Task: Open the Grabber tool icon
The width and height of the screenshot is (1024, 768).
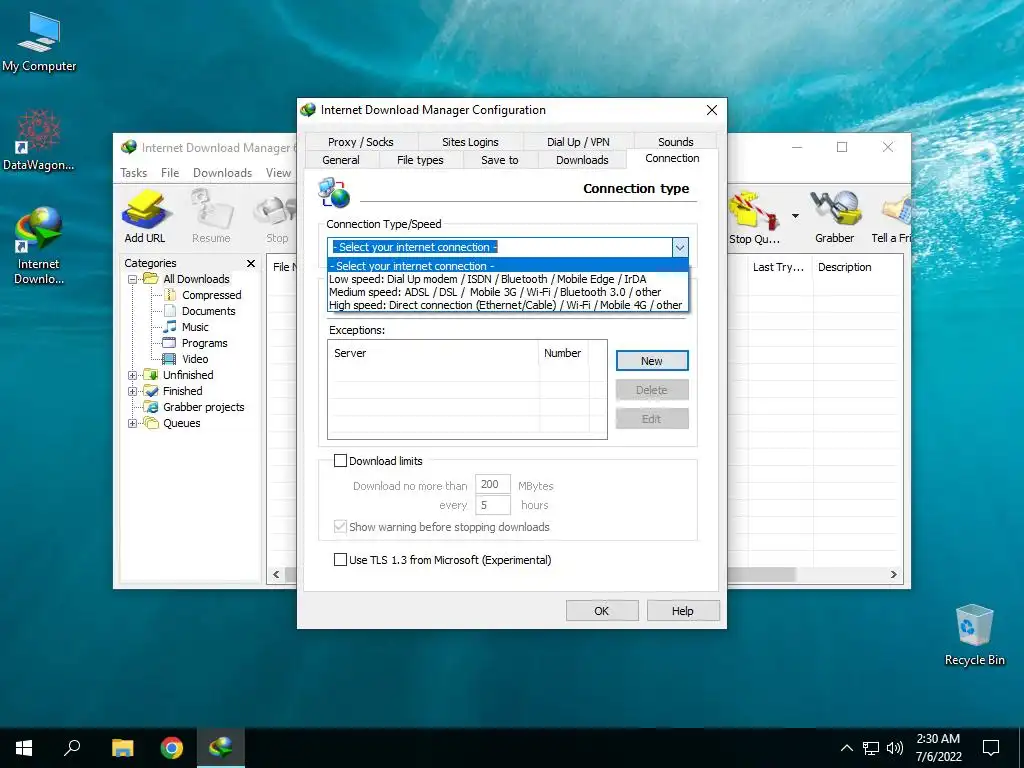Action: pyautogui.click(x=835, y=217)
